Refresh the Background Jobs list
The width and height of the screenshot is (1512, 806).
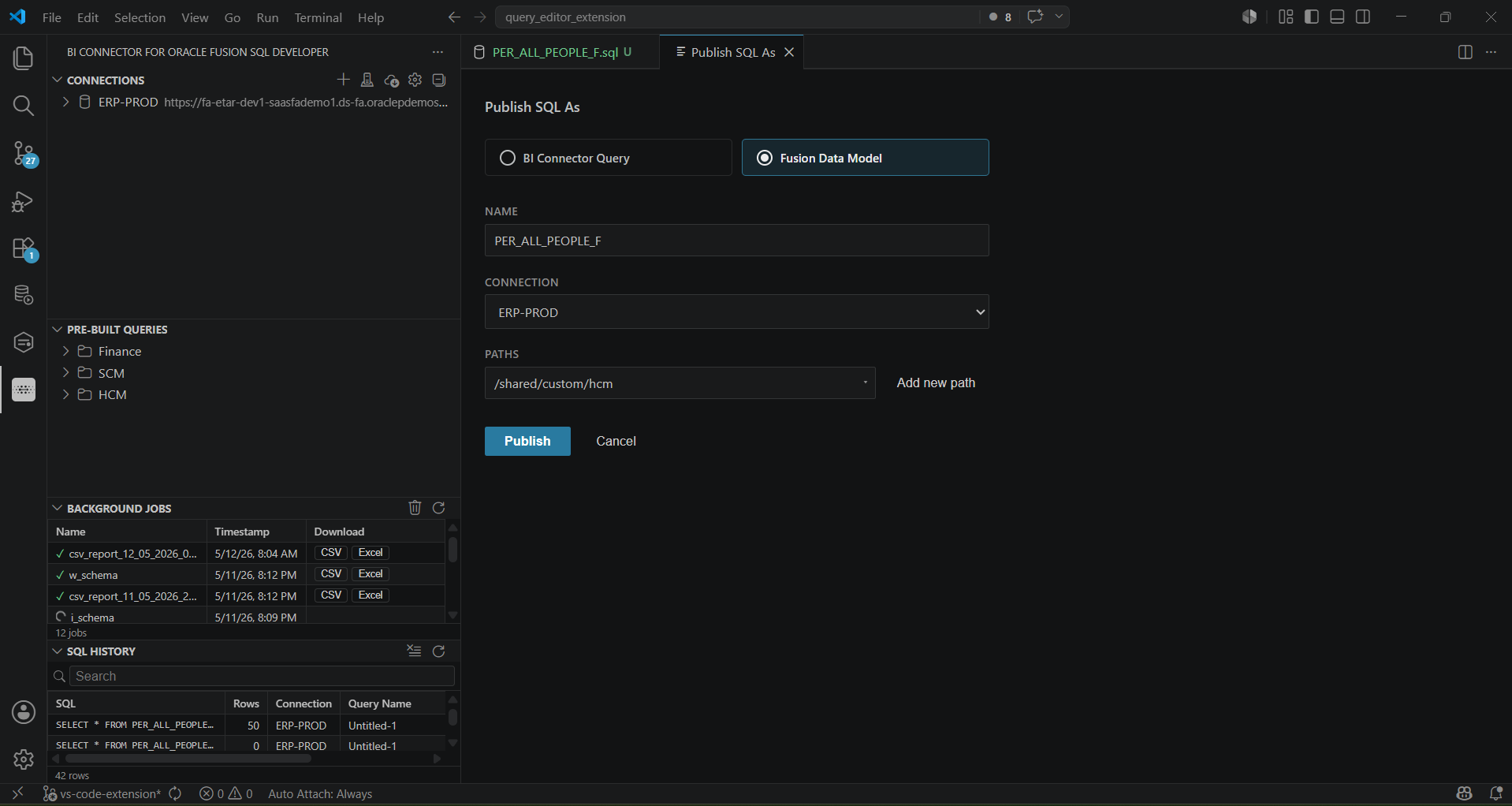coord(439,508)
